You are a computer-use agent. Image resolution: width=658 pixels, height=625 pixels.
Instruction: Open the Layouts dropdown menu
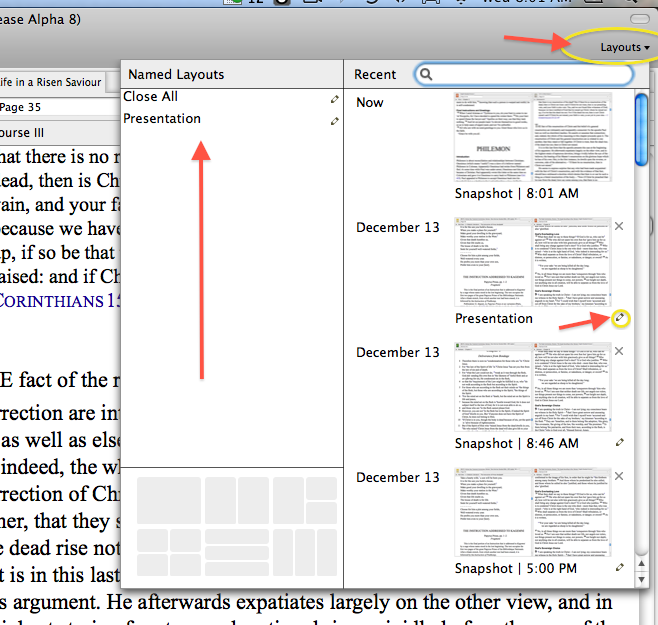click(624, 47)
